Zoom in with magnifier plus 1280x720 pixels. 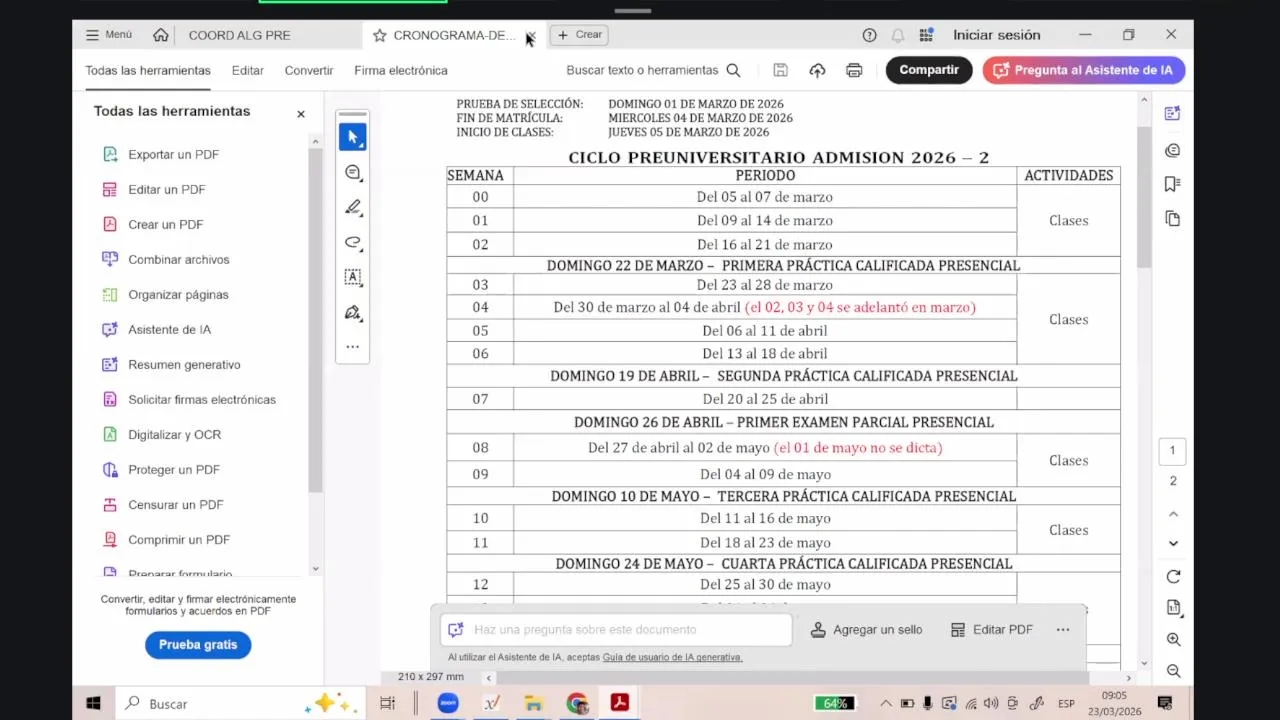pyautogui.click(x=1173, y=640)
